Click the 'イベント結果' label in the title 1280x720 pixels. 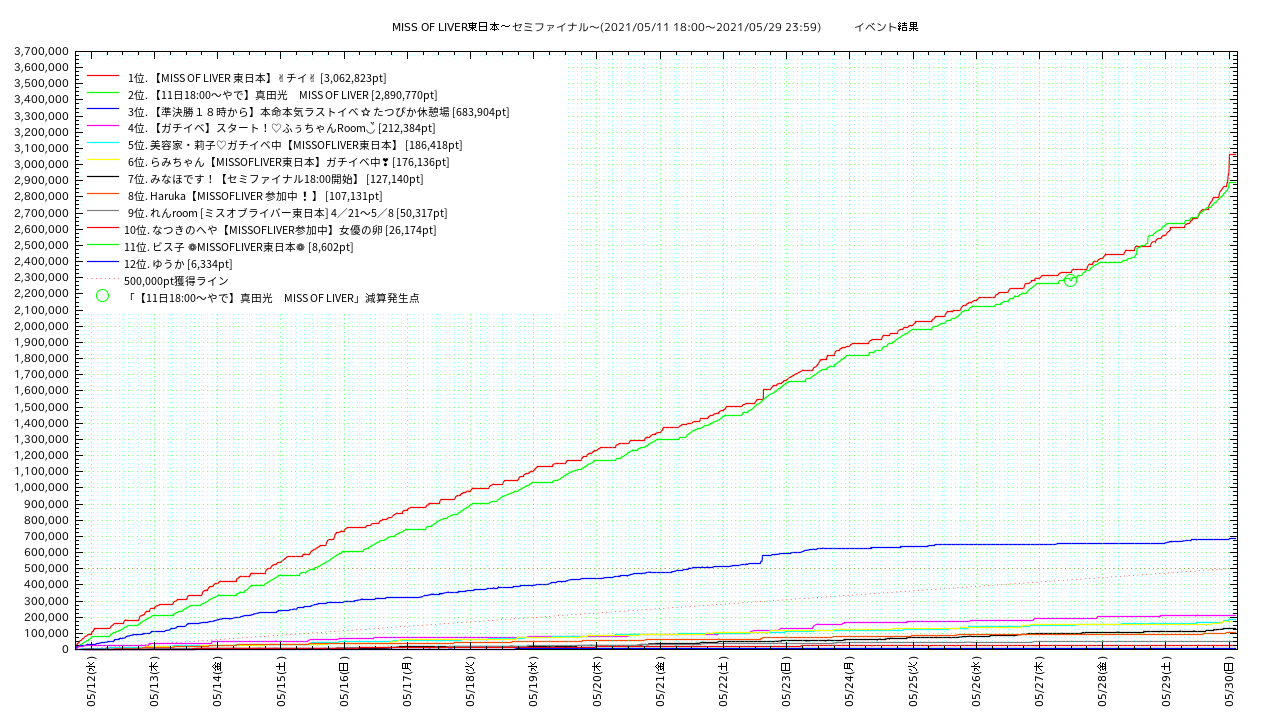pyautogui.click(x=886, y=27)
